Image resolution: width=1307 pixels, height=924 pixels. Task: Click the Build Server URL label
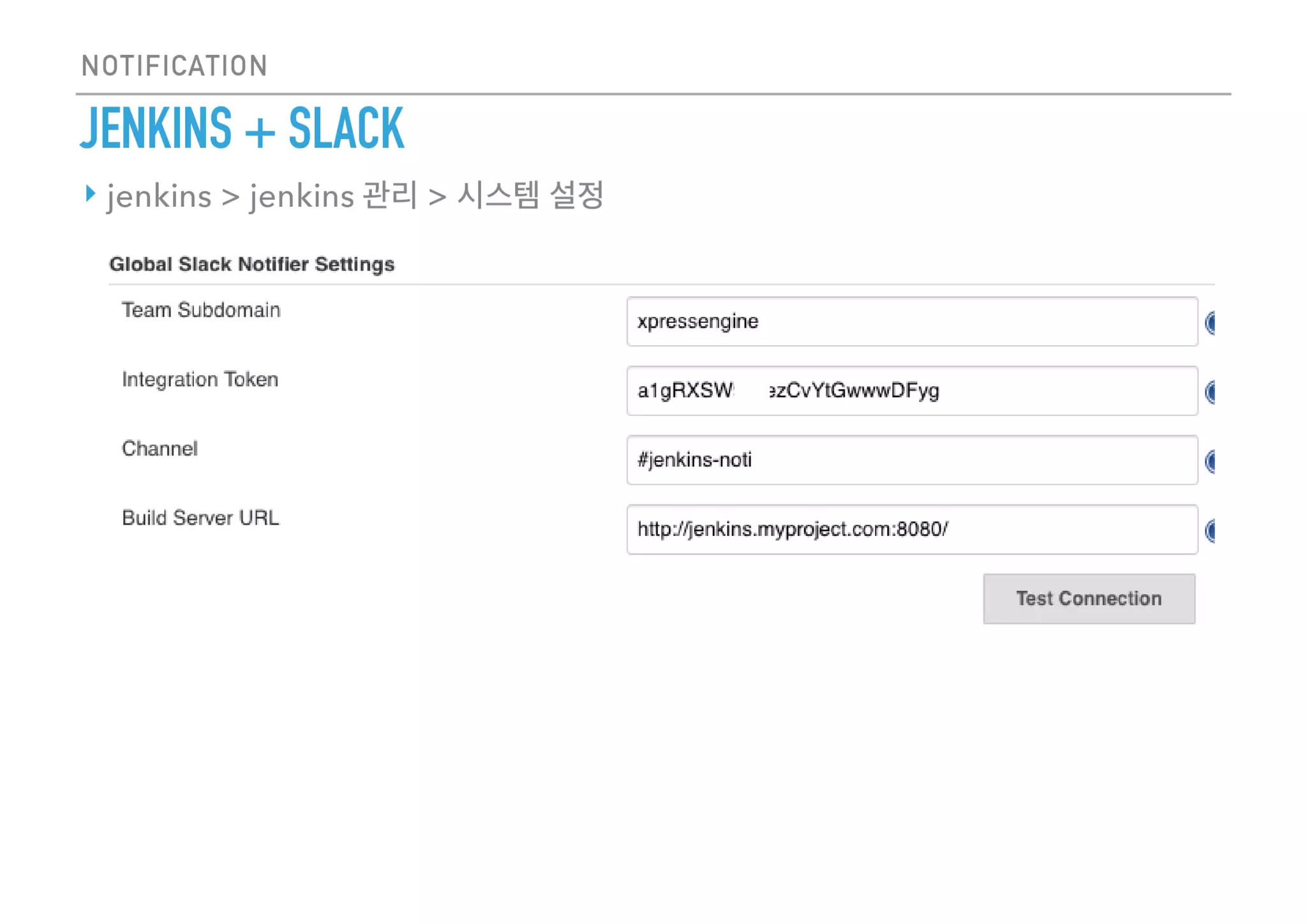pos(200,518)
